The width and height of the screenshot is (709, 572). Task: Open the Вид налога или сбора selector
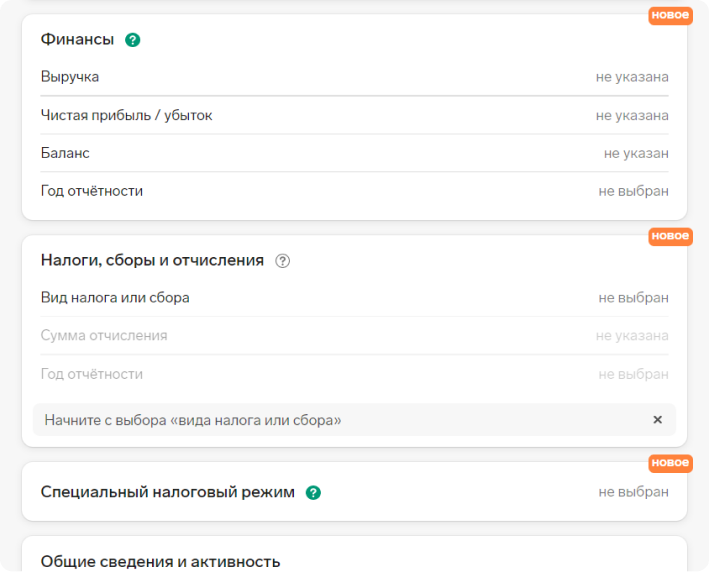coord(633,298)
